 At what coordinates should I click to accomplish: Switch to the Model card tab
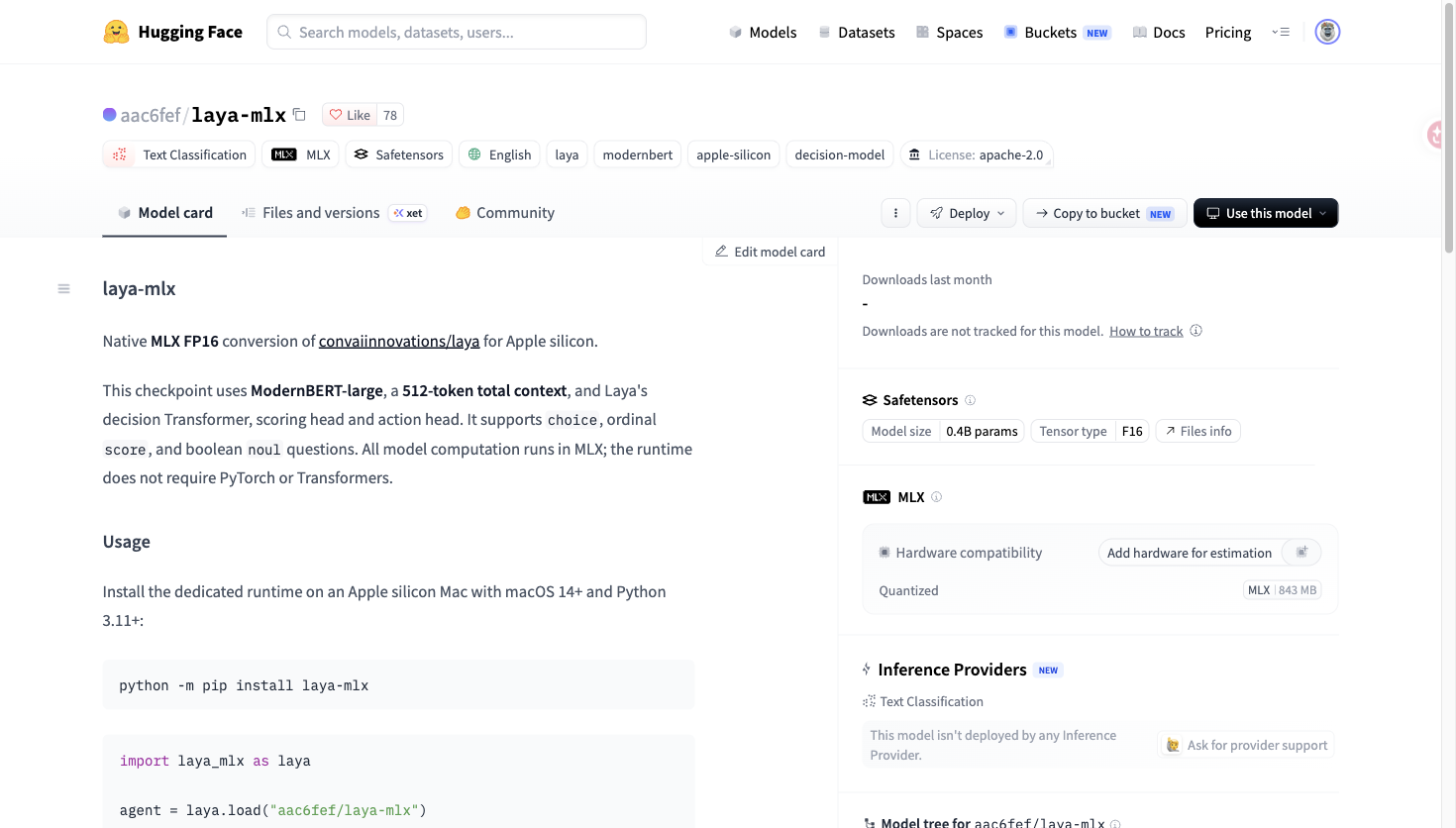point(164,213)
